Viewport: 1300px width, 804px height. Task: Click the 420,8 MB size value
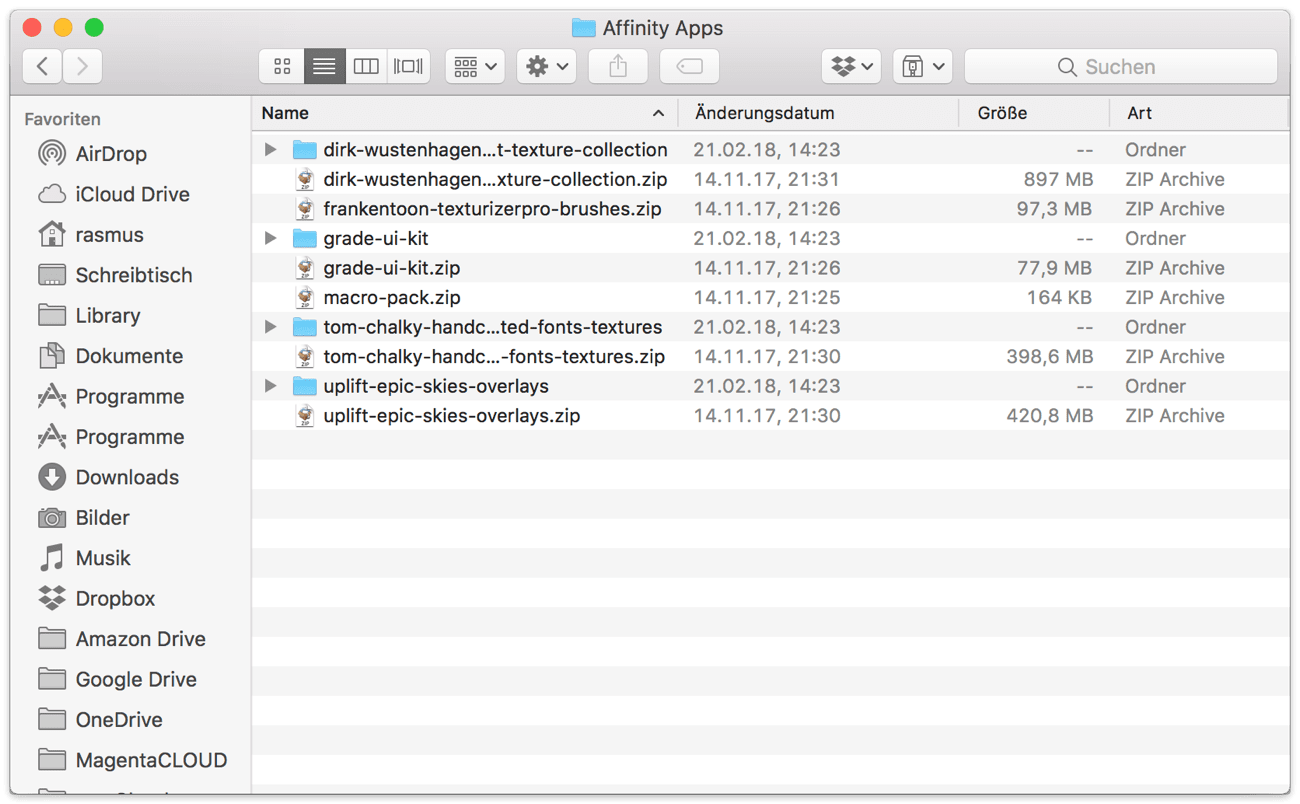(1050, 416)
